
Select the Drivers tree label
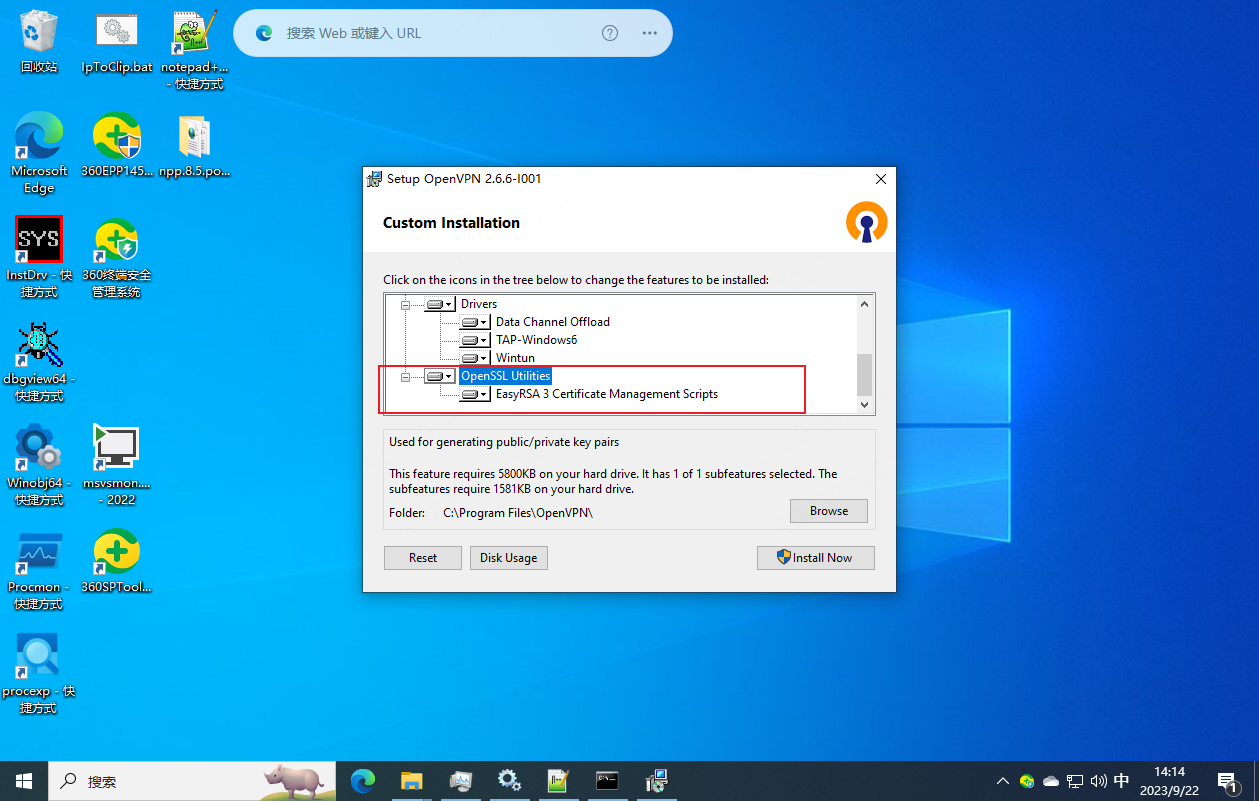479,304
